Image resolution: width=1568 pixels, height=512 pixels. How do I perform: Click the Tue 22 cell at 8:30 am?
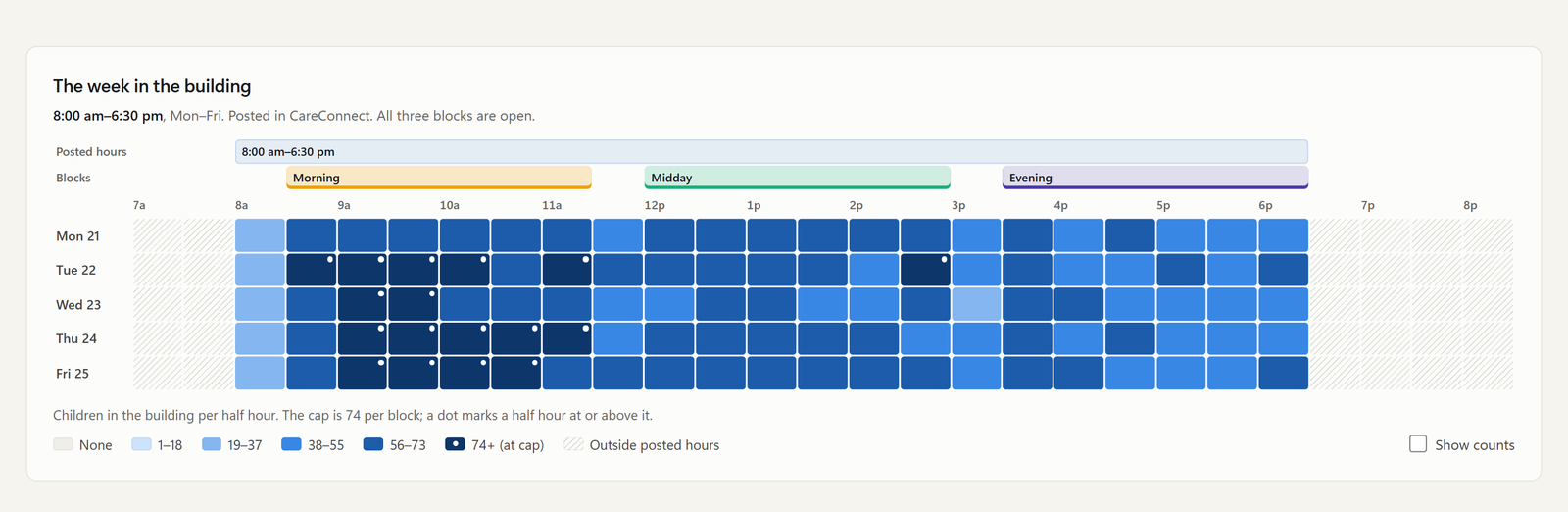(x=312, y=270)
